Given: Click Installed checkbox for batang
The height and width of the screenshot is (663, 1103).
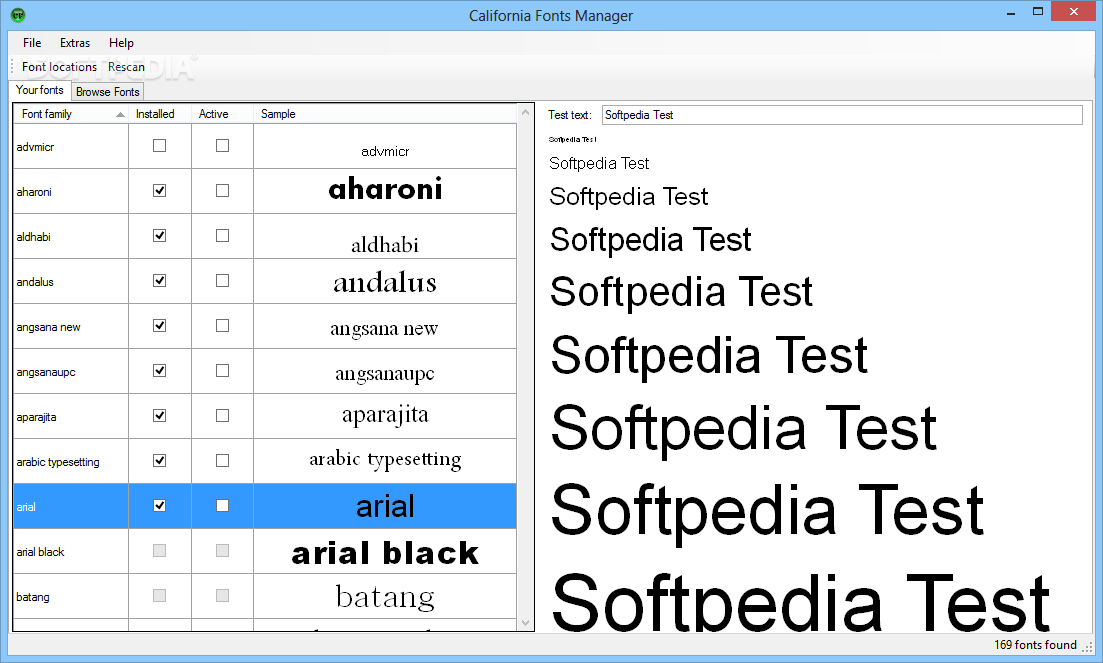Looking at the screenshot, I should [x=160, y=596].
